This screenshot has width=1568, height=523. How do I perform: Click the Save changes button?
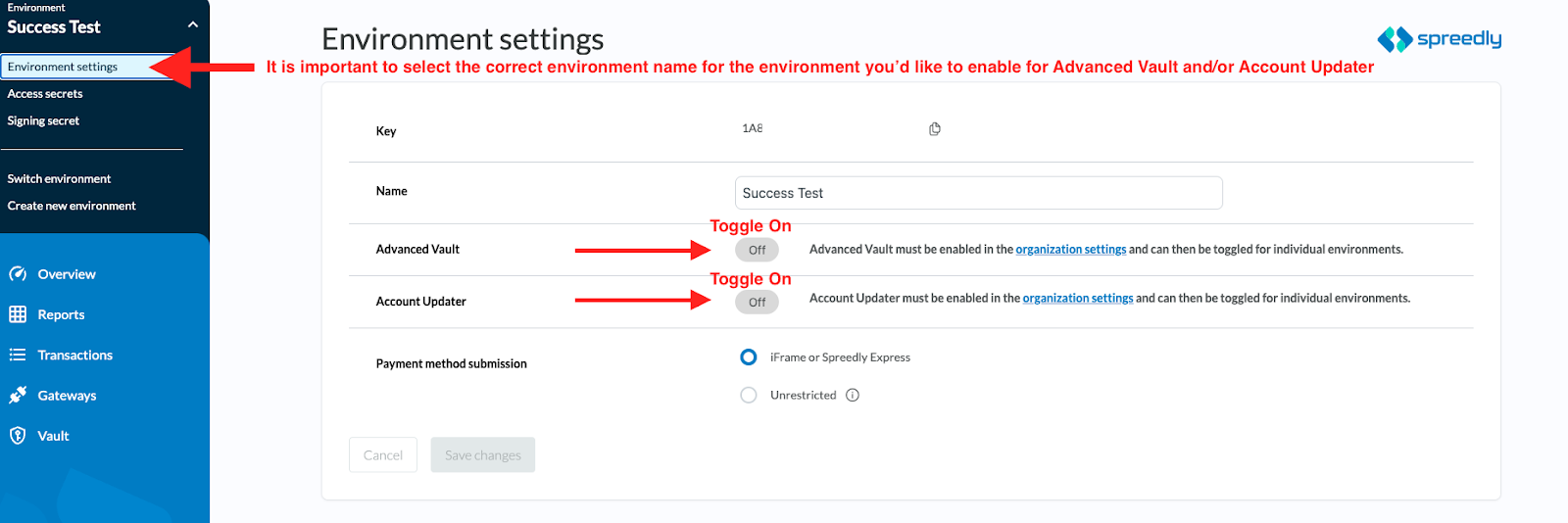tap(483, 455)
